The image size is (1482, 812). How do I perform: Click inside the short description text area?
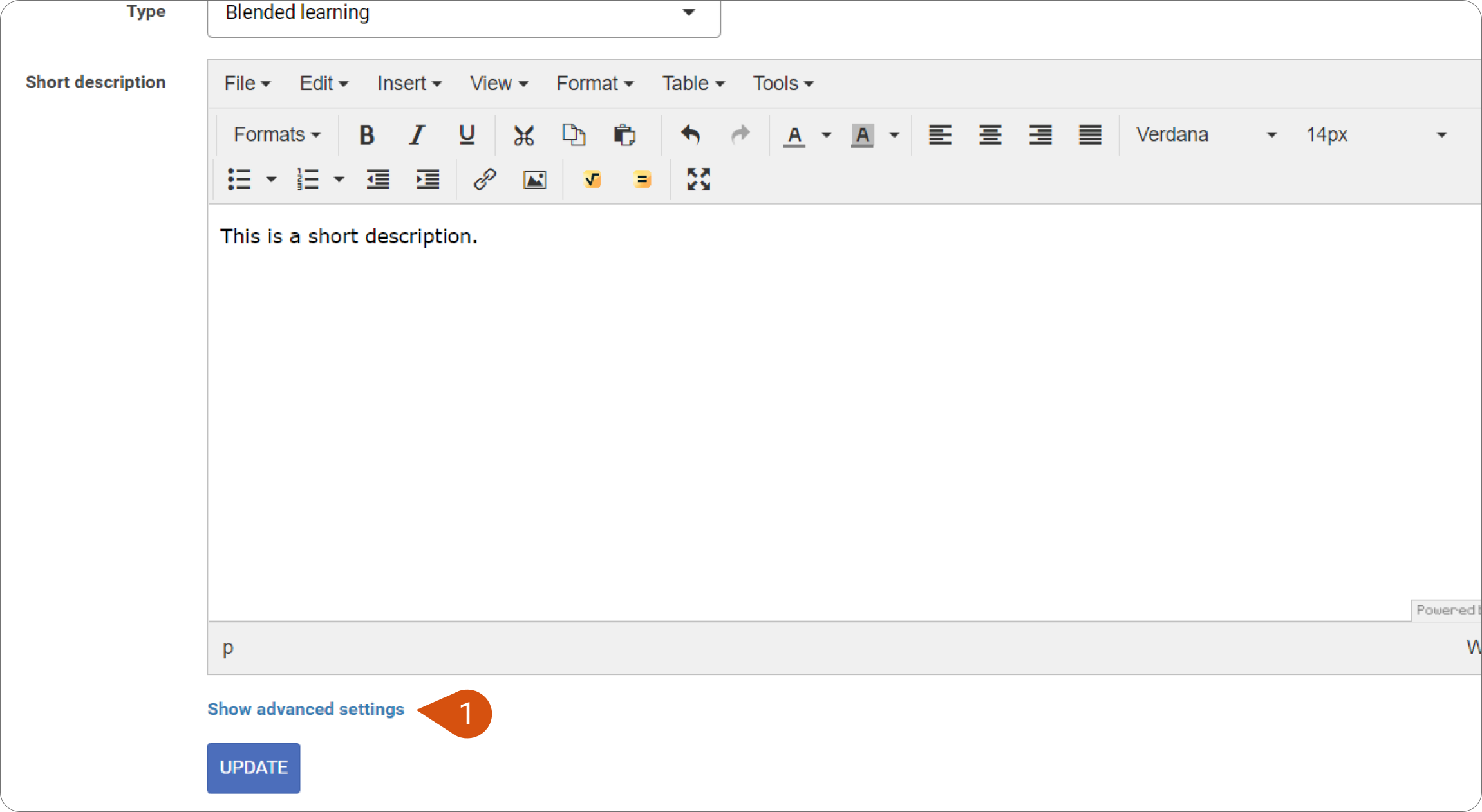[845, 412]
